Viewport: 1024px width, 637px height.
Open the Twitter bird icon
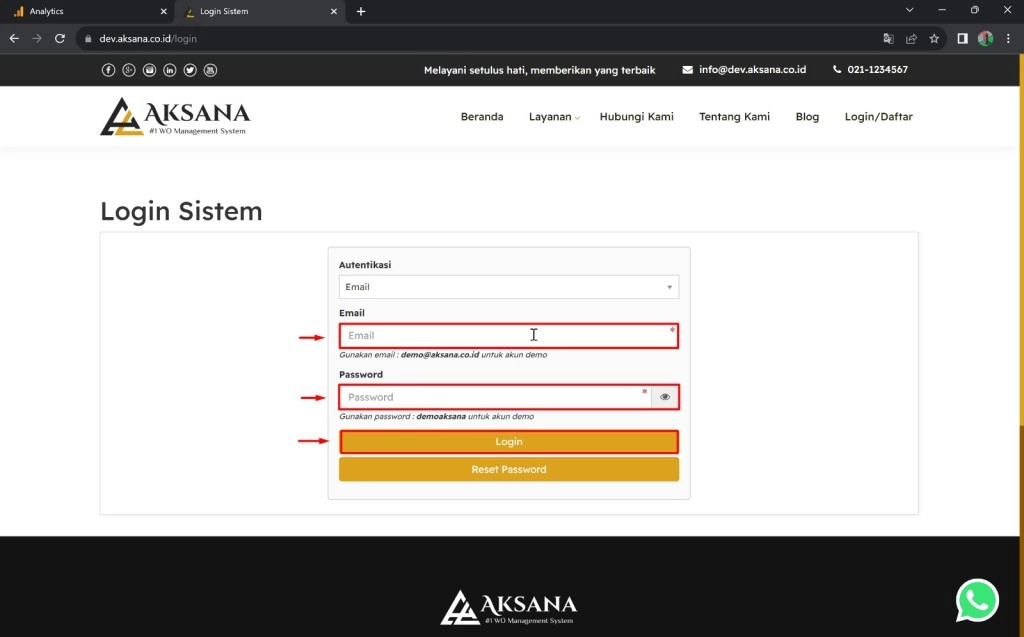coord(190,70)
